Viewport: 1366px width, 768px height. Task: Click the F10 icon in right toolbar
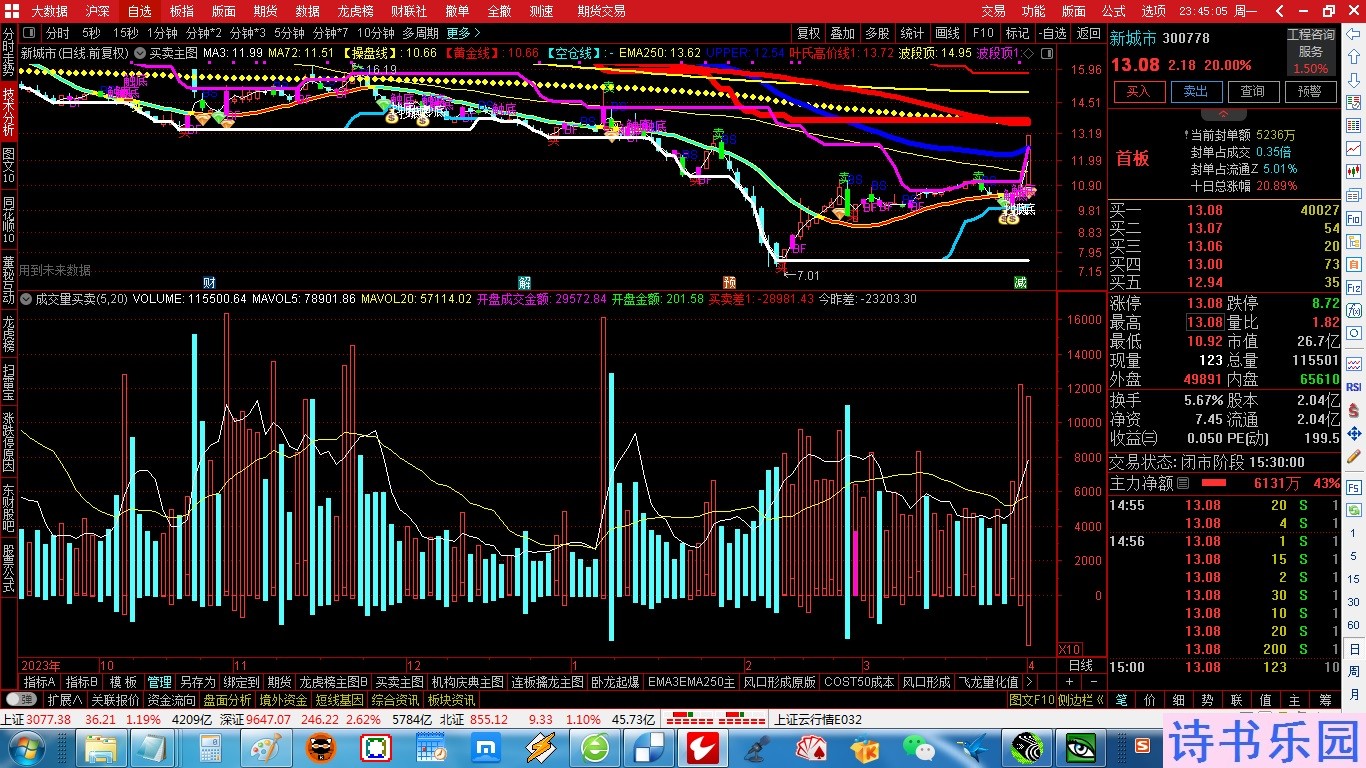pos(1354,218)
